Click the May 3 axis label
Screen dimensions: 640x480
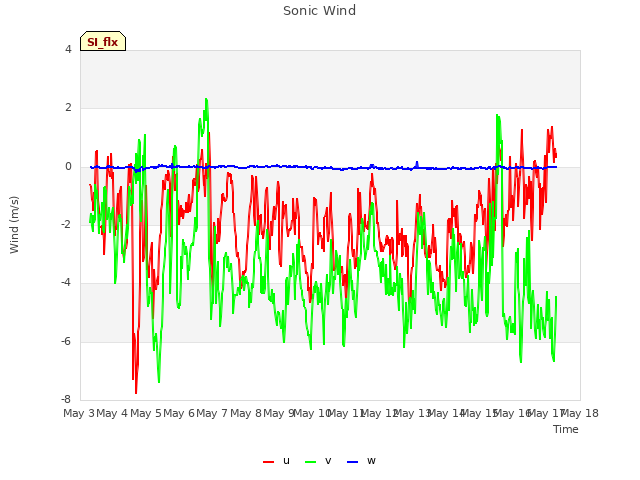pos(79,413)
